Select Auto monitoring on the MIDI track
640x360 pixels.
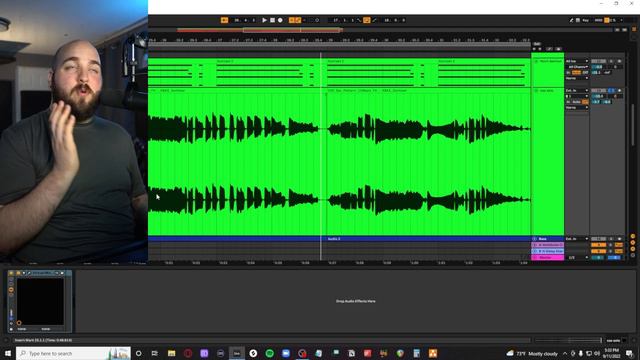click(576, 73)
